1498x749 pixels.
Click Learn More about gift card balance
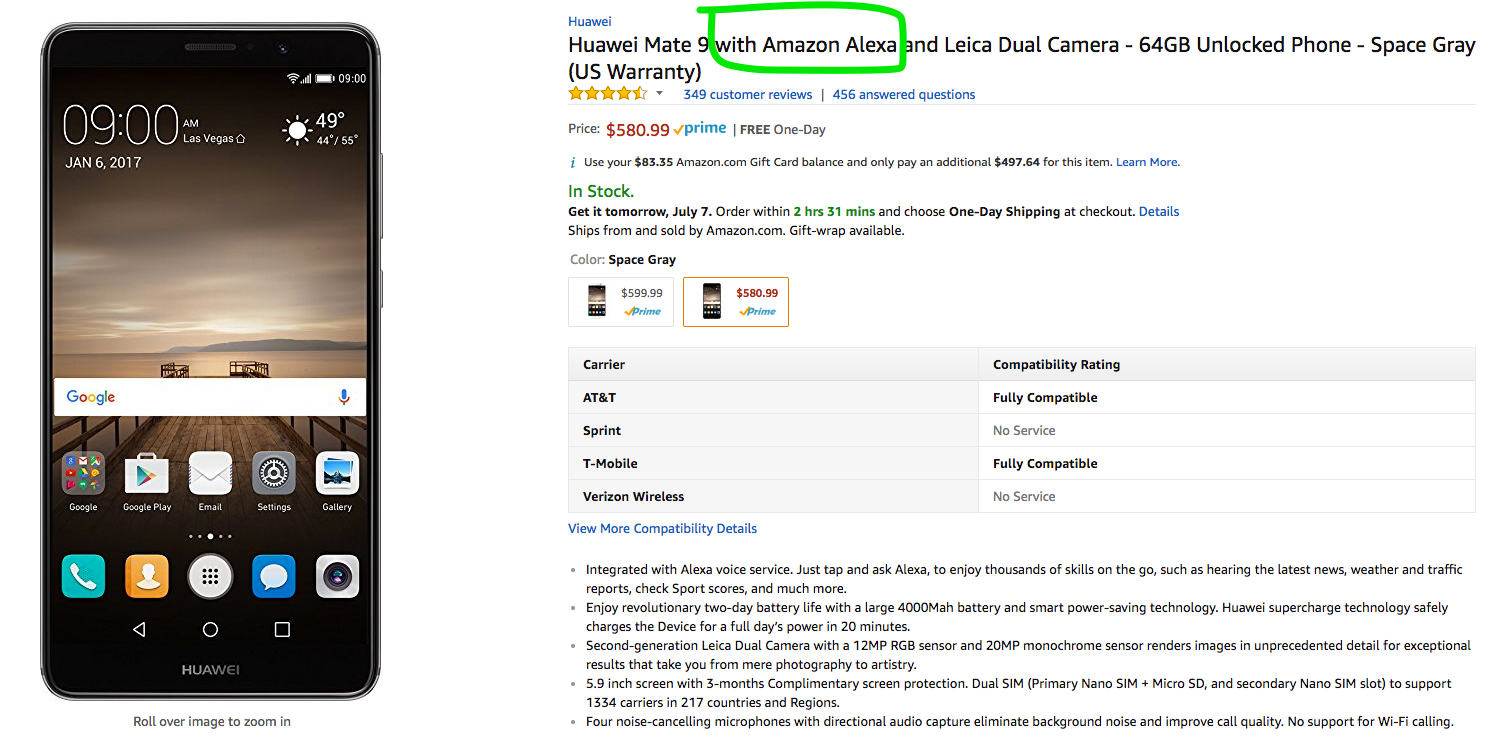1147,162
